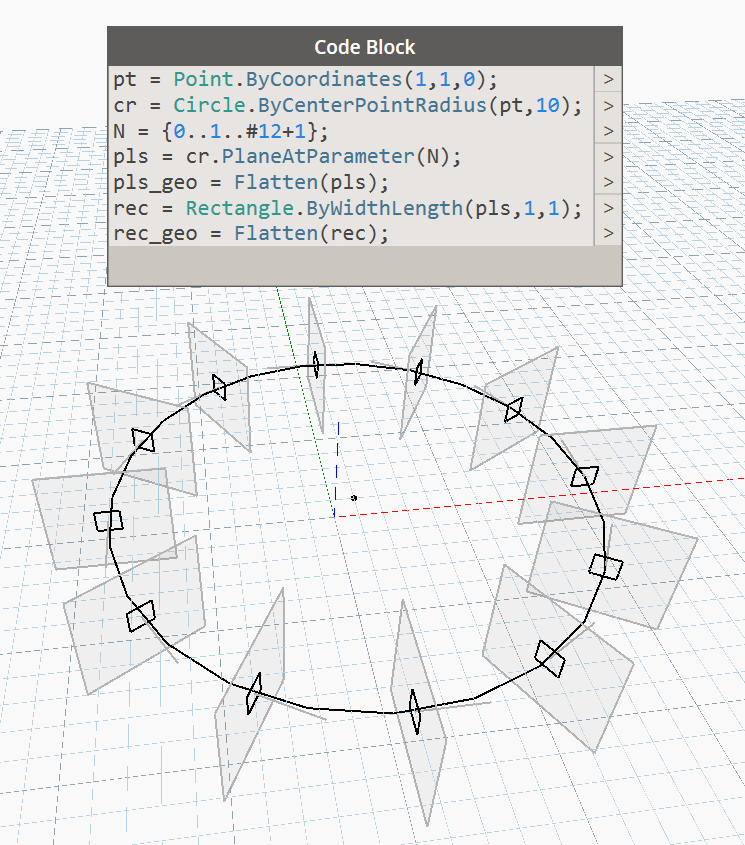Click the output port for the N line
745x845 pixels.
click(609, 131)
